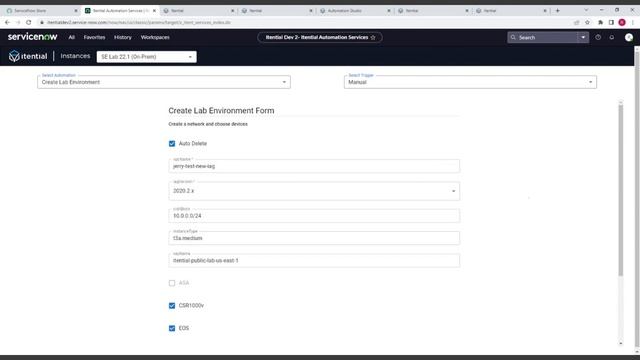Click the ServiceNow Search box
Screen dimensions: 640x360
coord(543,38)
